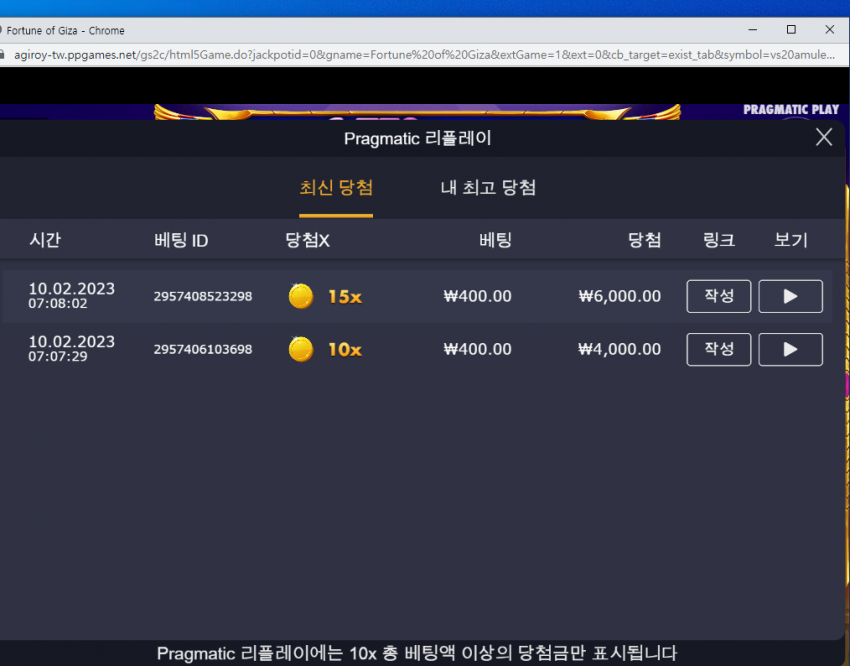Click the gold coin icon beside 15x
Screen dimensions: 850x666
point(301,296)
